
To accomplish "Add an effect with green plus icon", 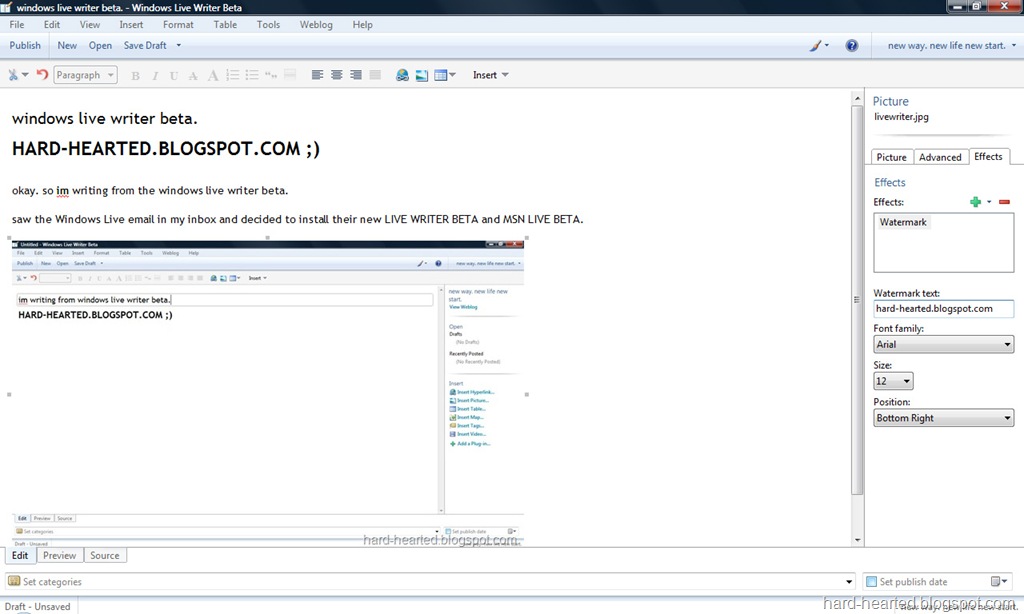I will (x=975, y=202).
